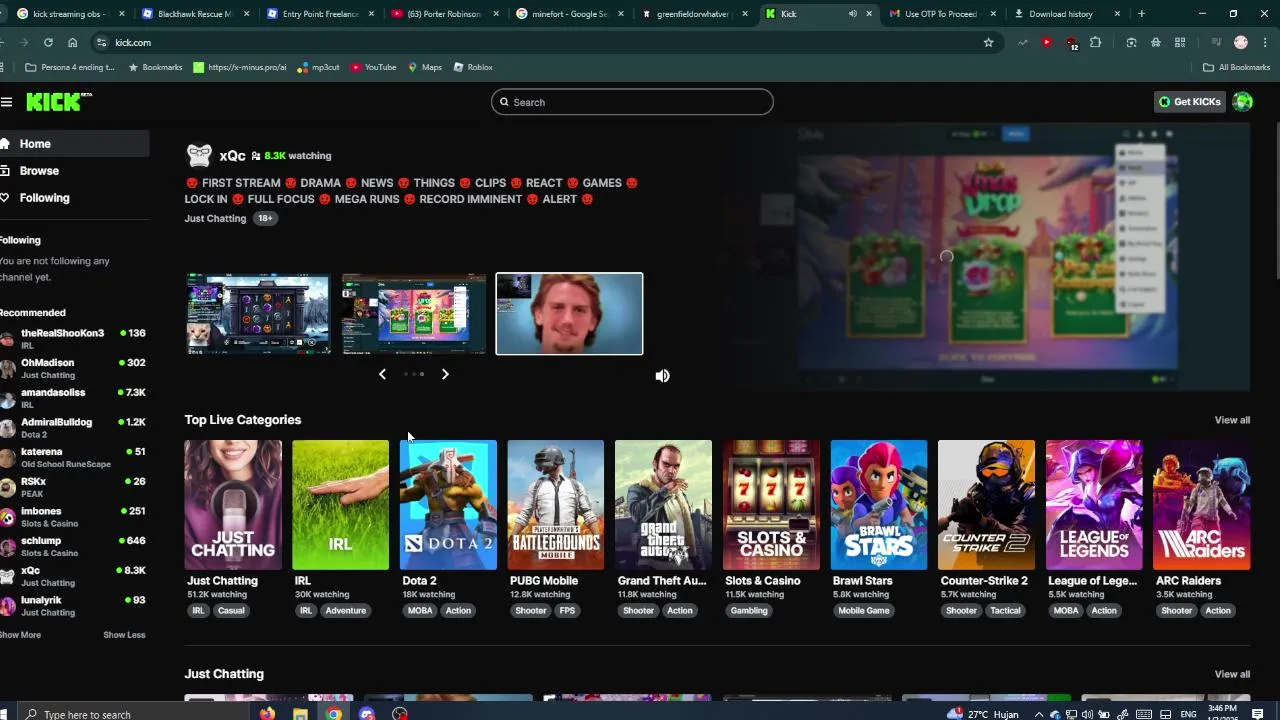Open xQc channel name link

click(x=232, y=156)
